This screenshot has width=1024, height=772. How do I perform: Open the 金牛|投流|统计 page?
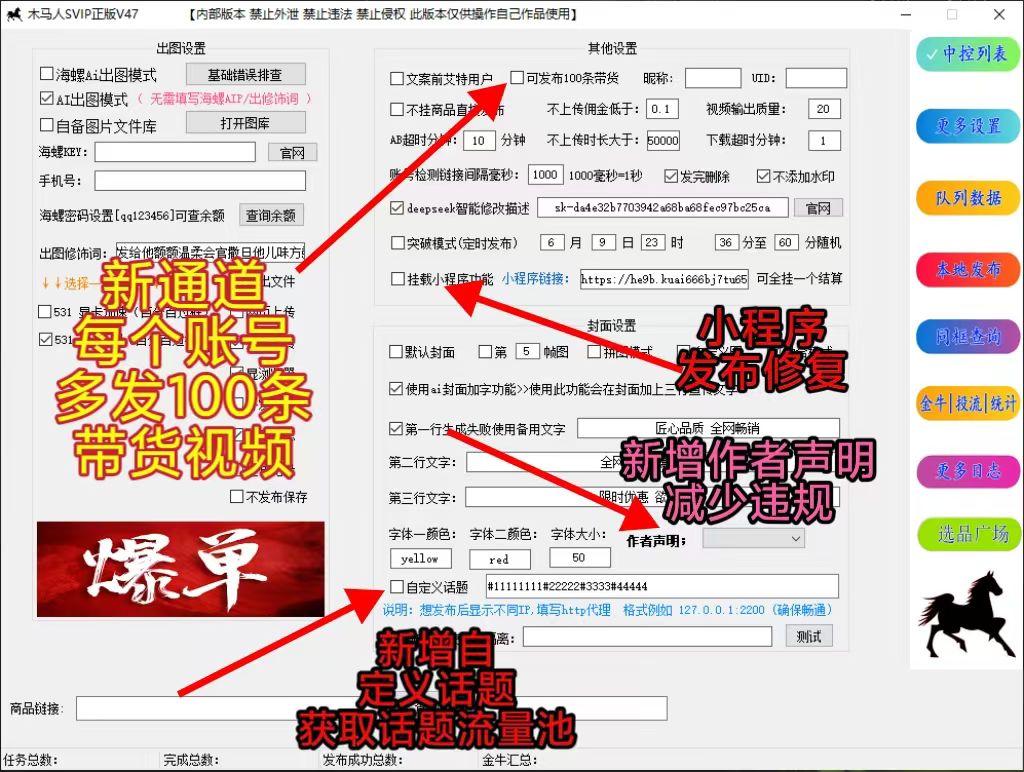[967, 403]
